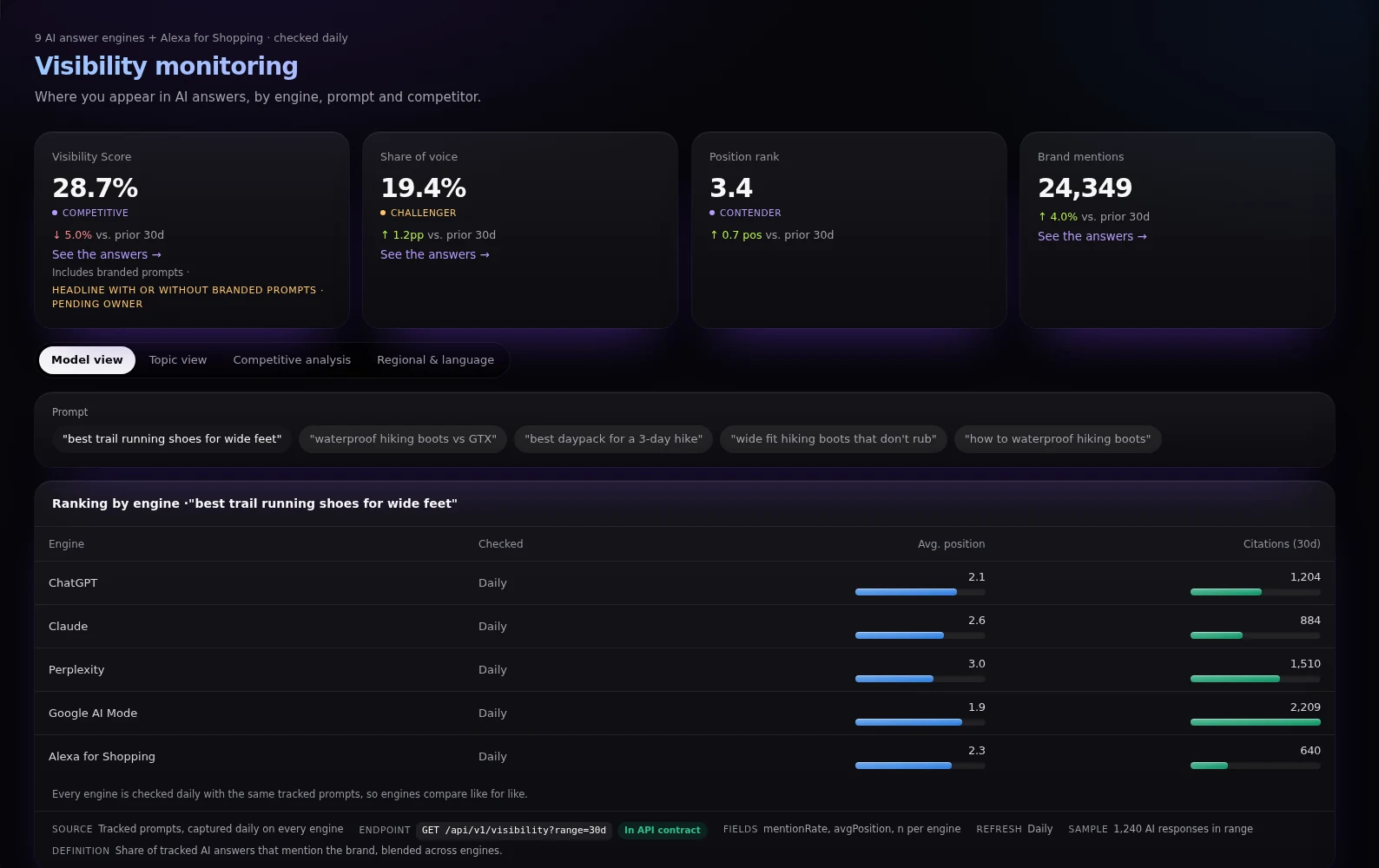
Task: Click the "In API contract" badge
Action: [663, 831]
